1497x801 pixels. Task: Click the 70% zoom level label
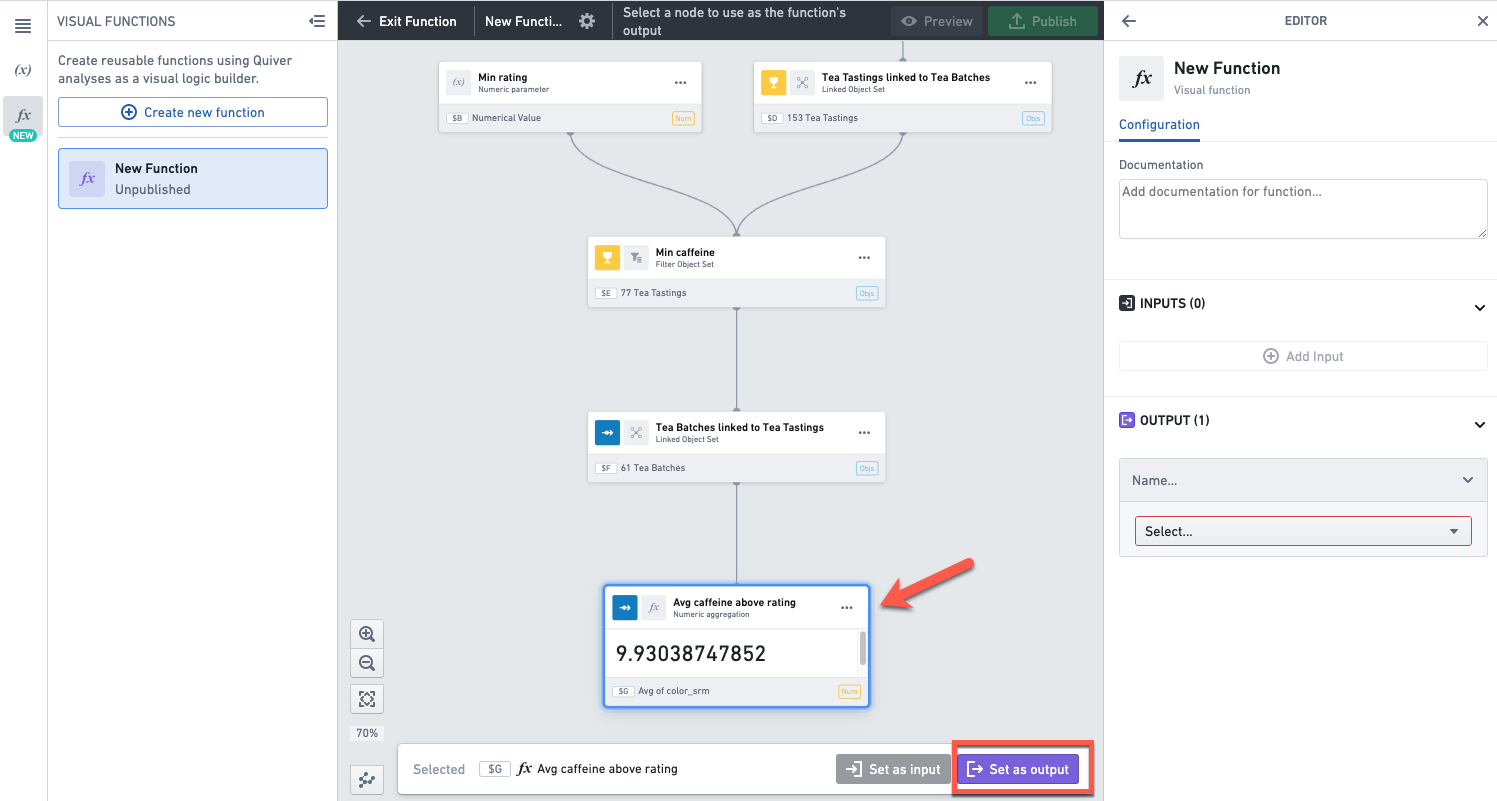pyautogui.click(x=367, y=733)
